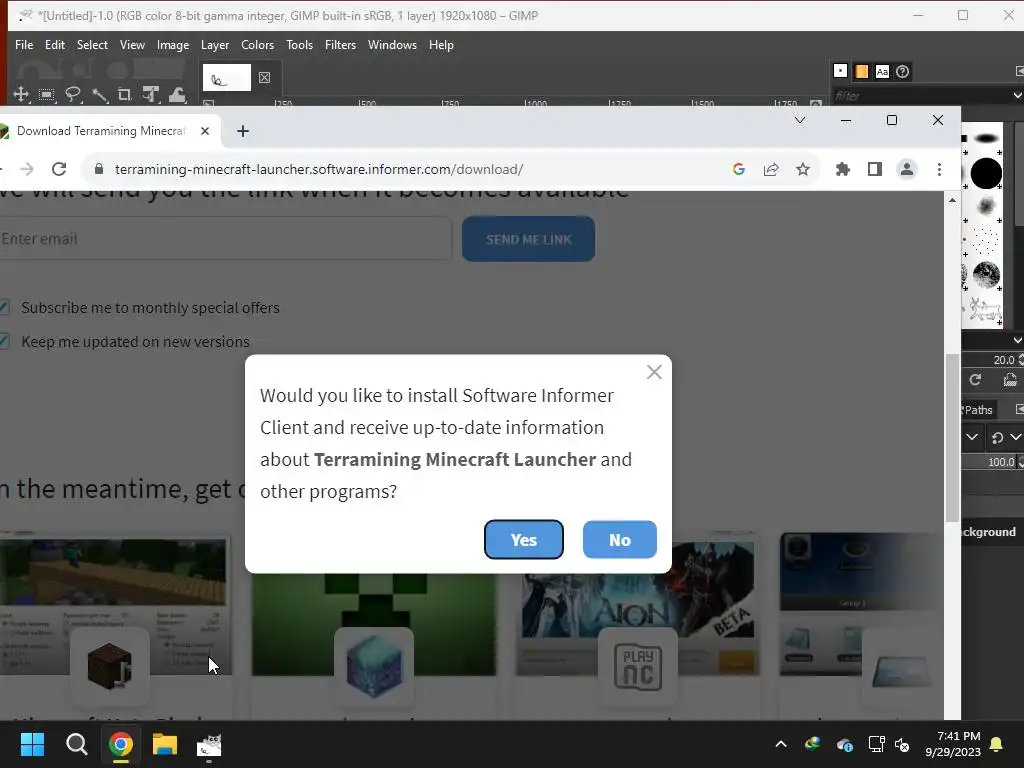Open a new Chrome tab with plus
This screenshot has height=768, width=1024.
click(x=243, y=131)
